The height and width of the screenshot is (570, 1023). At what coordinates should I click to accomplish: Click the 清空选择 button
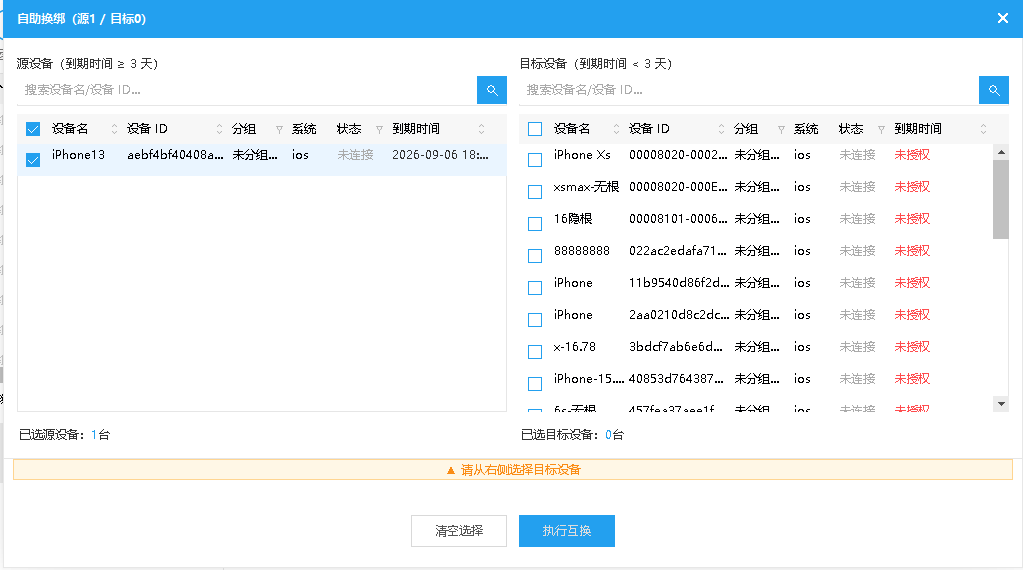459,531
